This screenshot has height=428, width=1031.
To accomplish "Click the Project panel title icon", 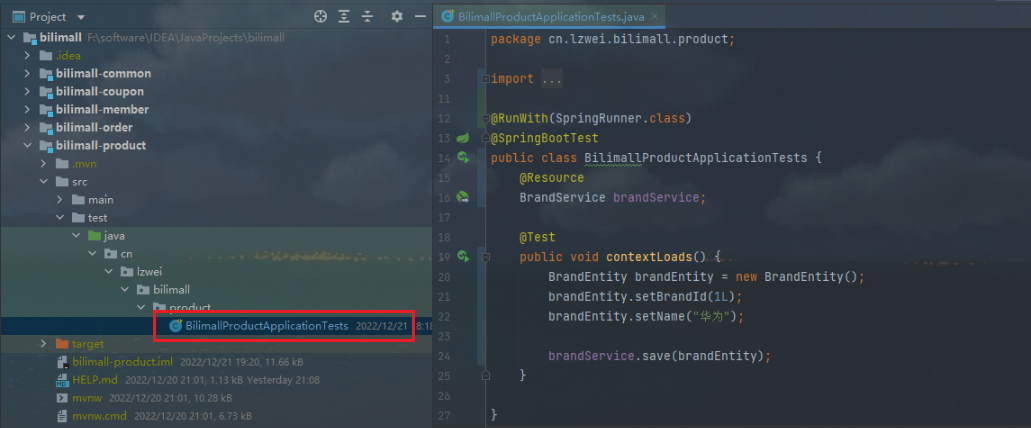I will tap(19, 16).
